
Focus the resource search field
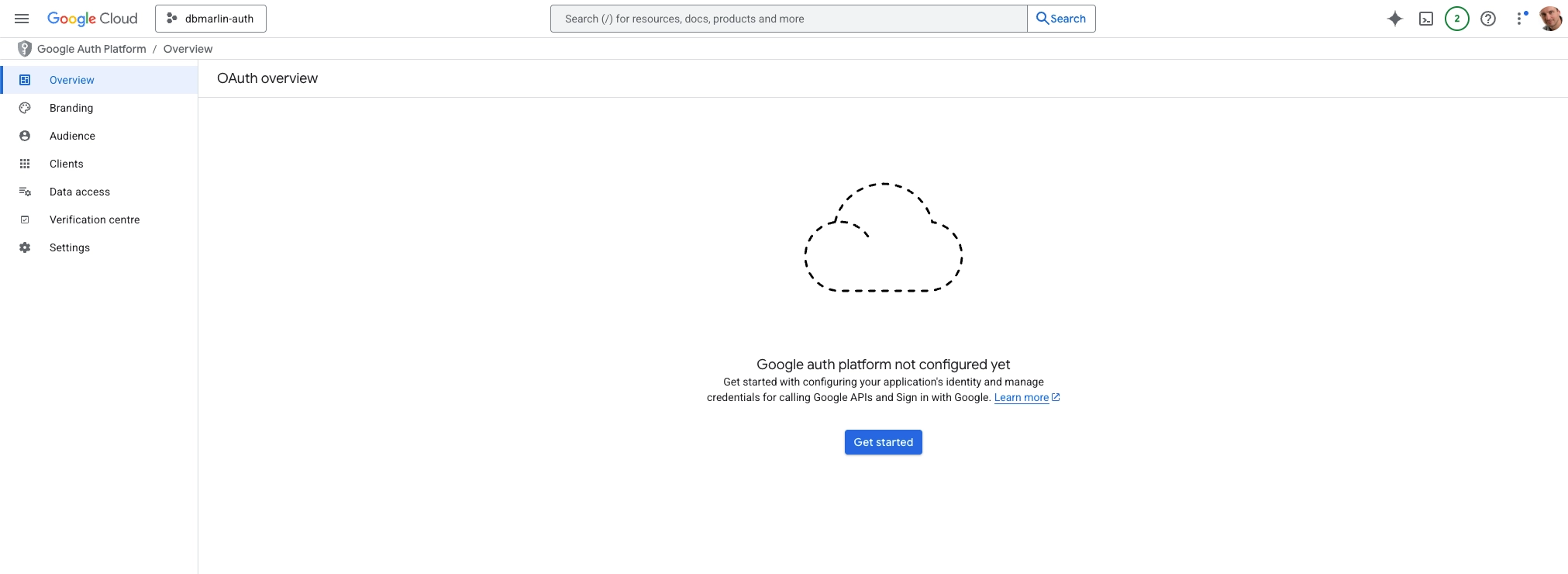point(788,19)
